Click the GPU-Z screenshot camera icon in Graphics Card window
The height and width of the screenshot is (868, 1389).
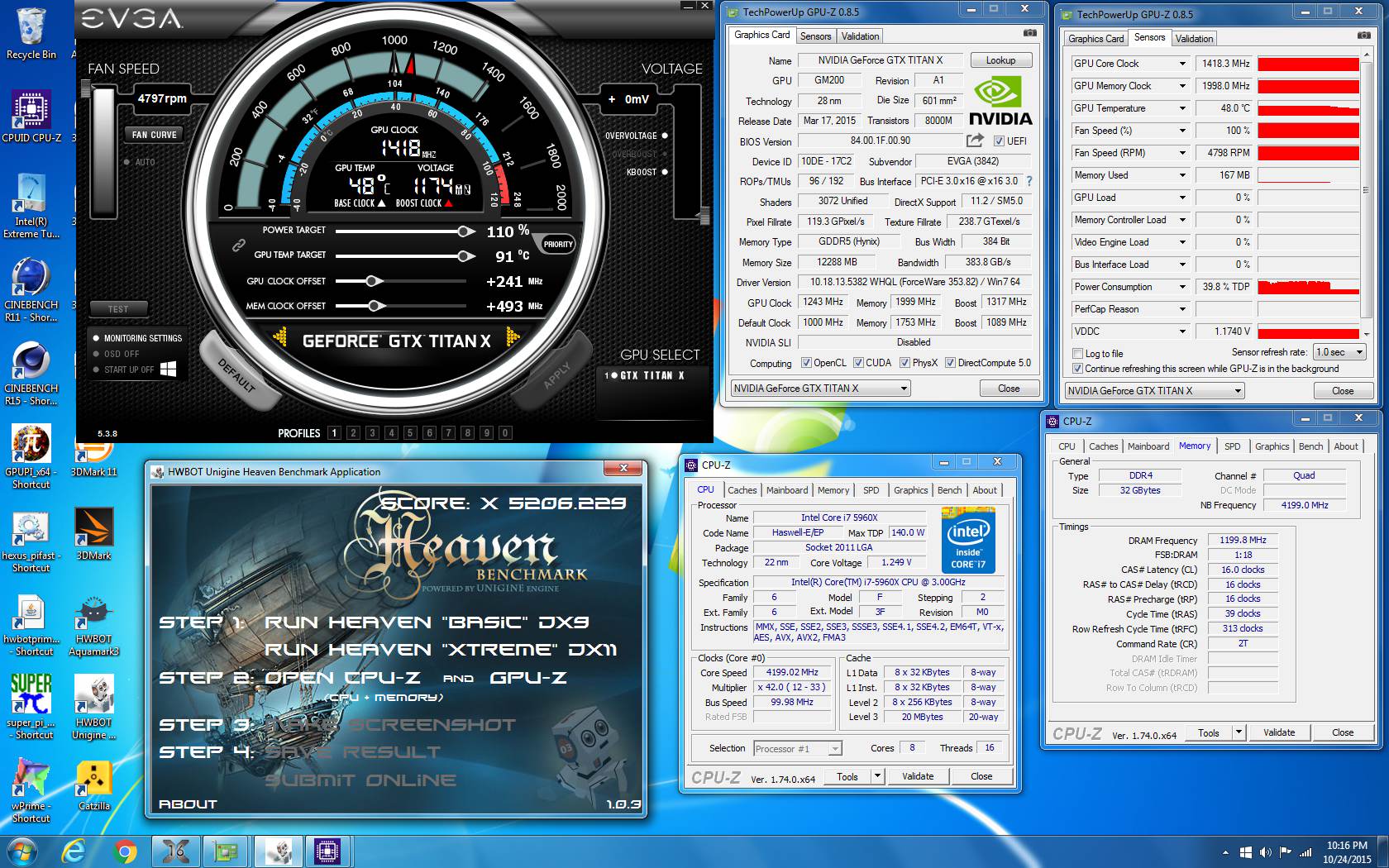click(1029, 33)
